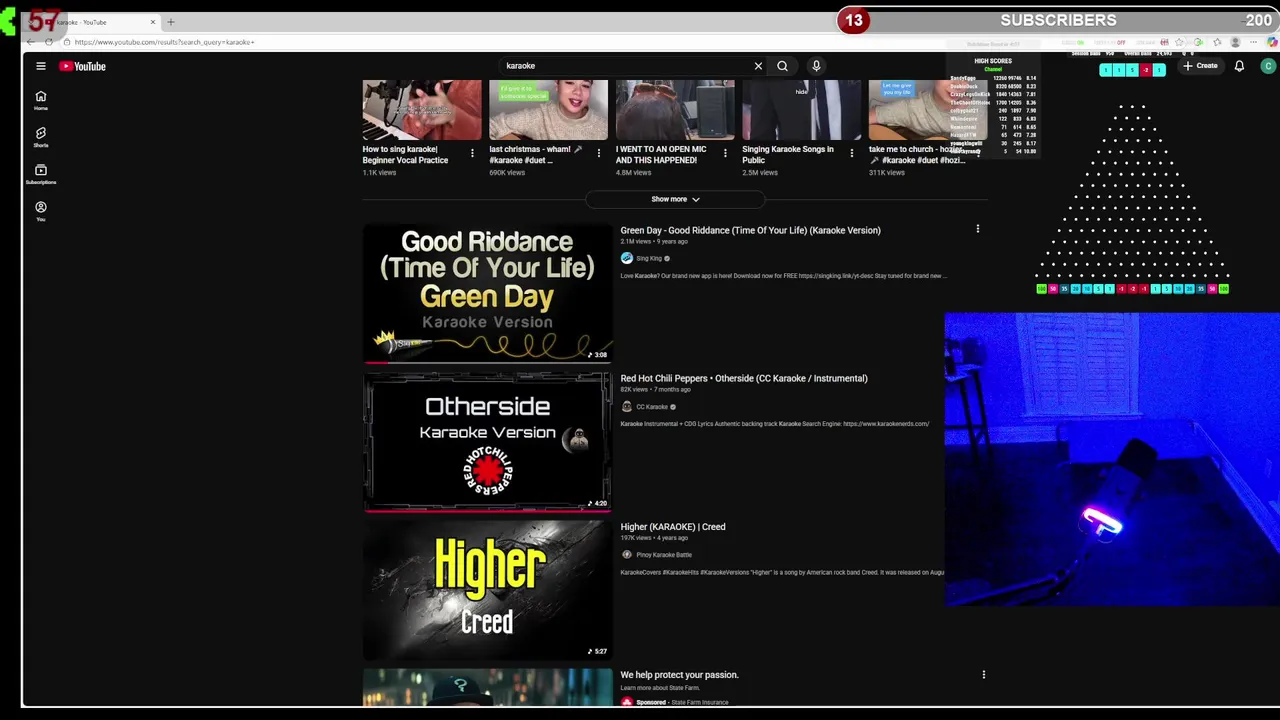Open the How to sing karaoke short thumbnail
The height and width of the screenshot is (720, 1280).
tap(422, 110)
